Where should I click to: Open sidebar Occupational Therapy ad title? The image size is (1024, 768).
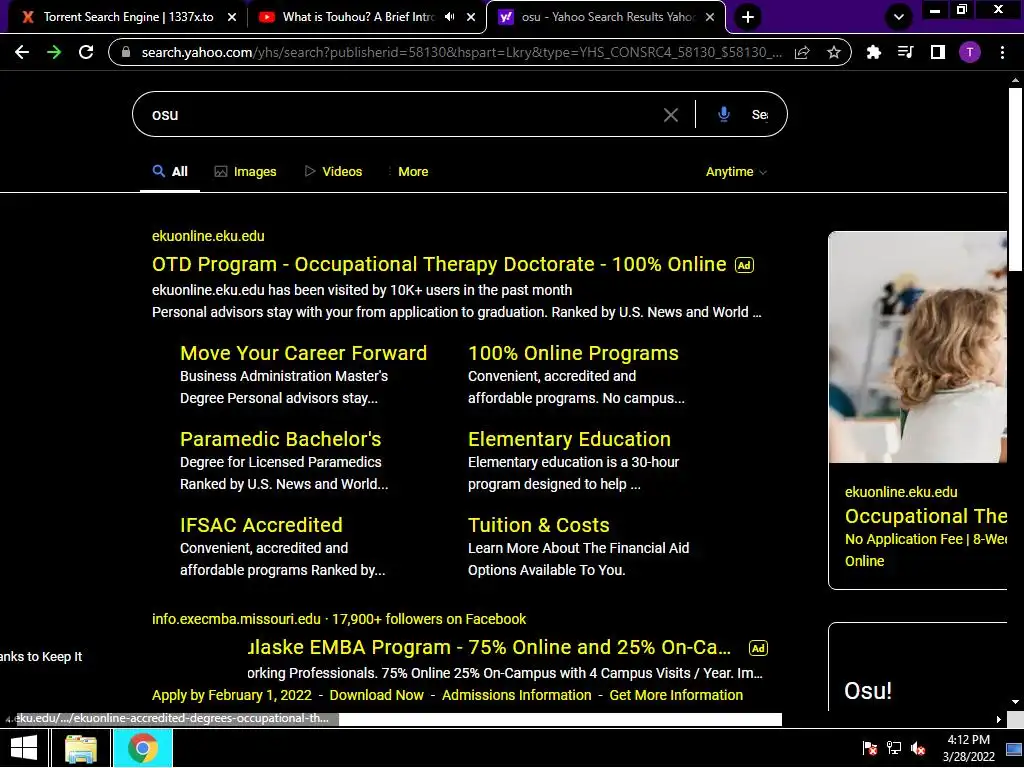coord(926,516)
